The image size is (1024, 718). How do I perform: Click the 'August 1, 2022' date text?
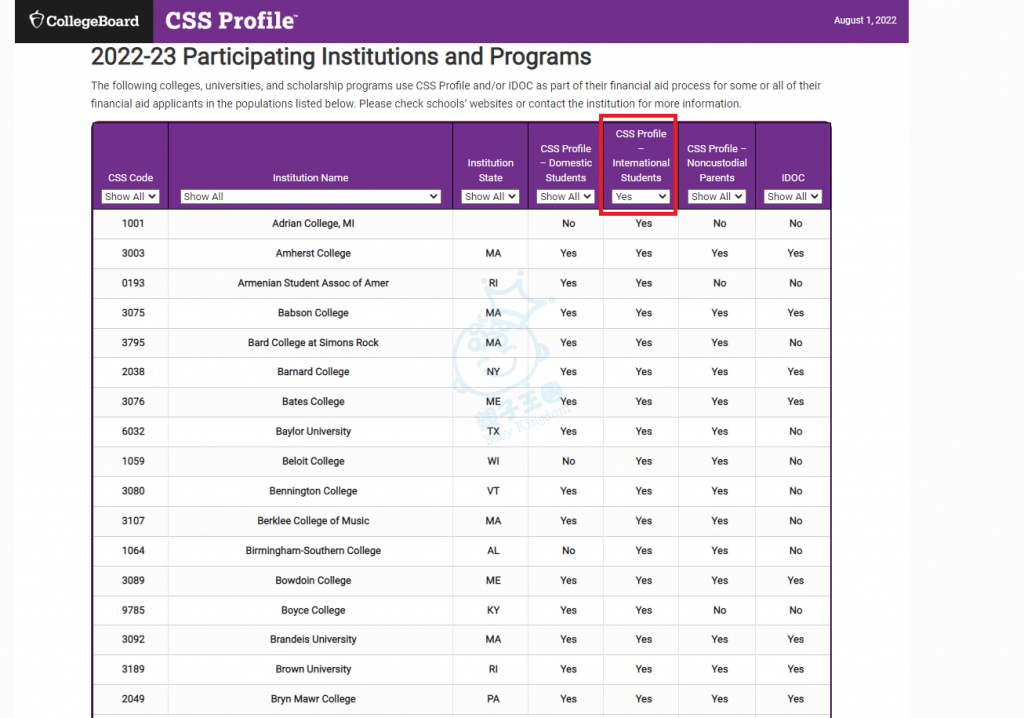coord(865,20)
